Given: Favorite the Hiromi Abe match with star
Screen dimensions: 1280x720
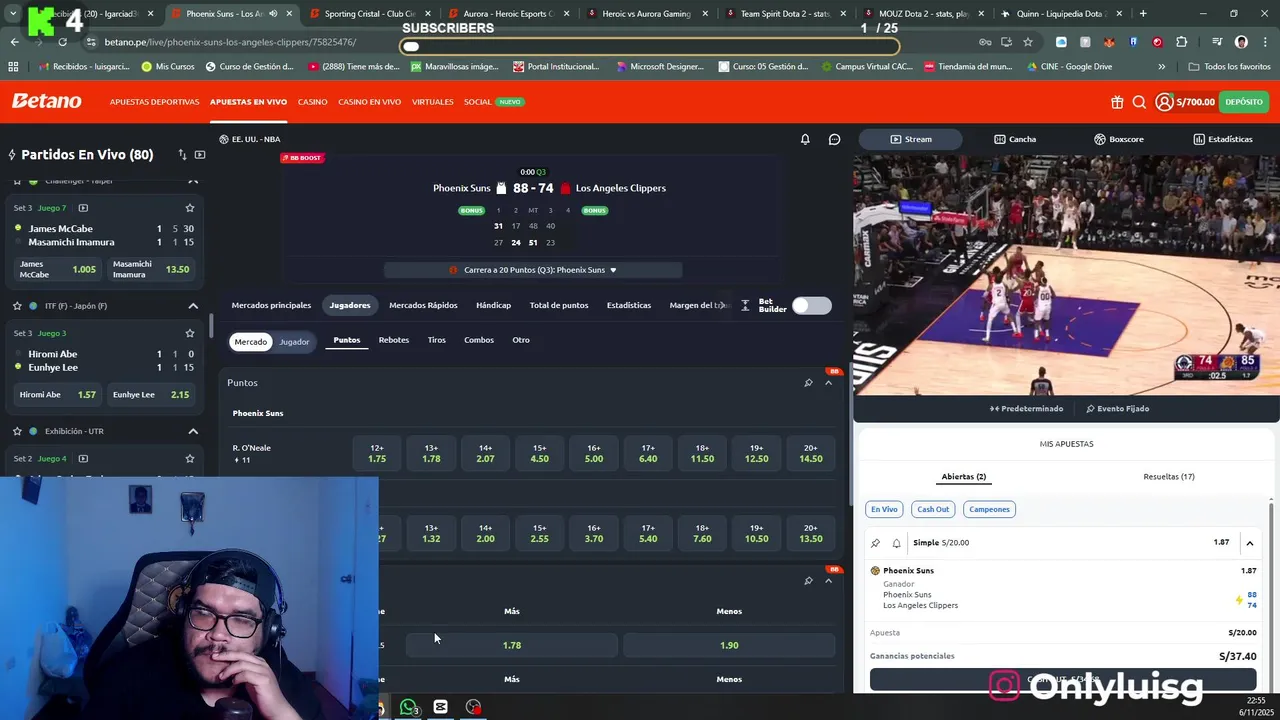Looking at the screenshot, I should [x=189, y=333].
